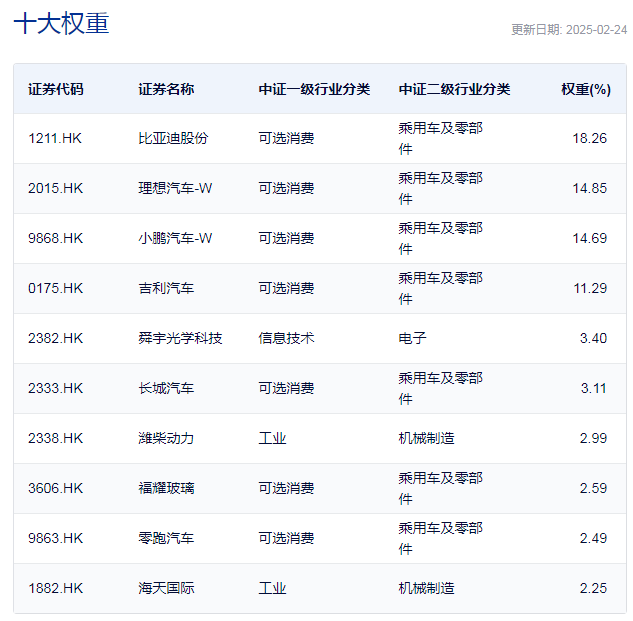633x621 pixels.
Task: Click the 中证二级行业分类 column header
Action: click(x=454, y=89)
